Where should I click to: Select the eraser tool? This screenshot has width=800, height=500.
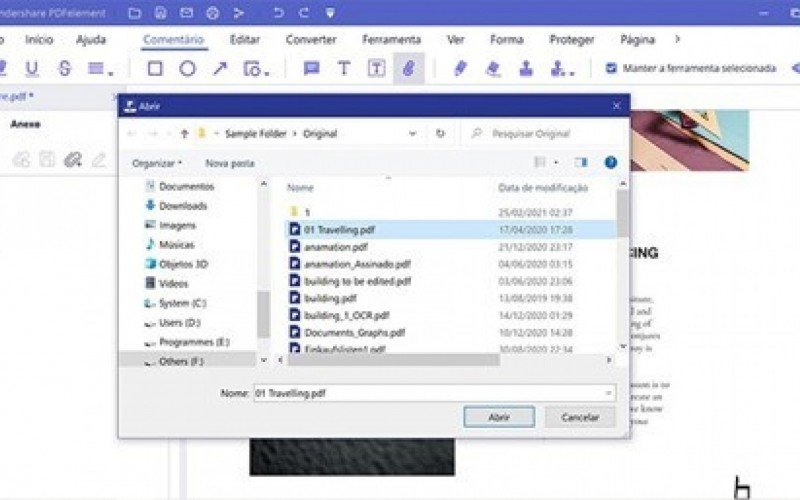click(x=493, y=68)
